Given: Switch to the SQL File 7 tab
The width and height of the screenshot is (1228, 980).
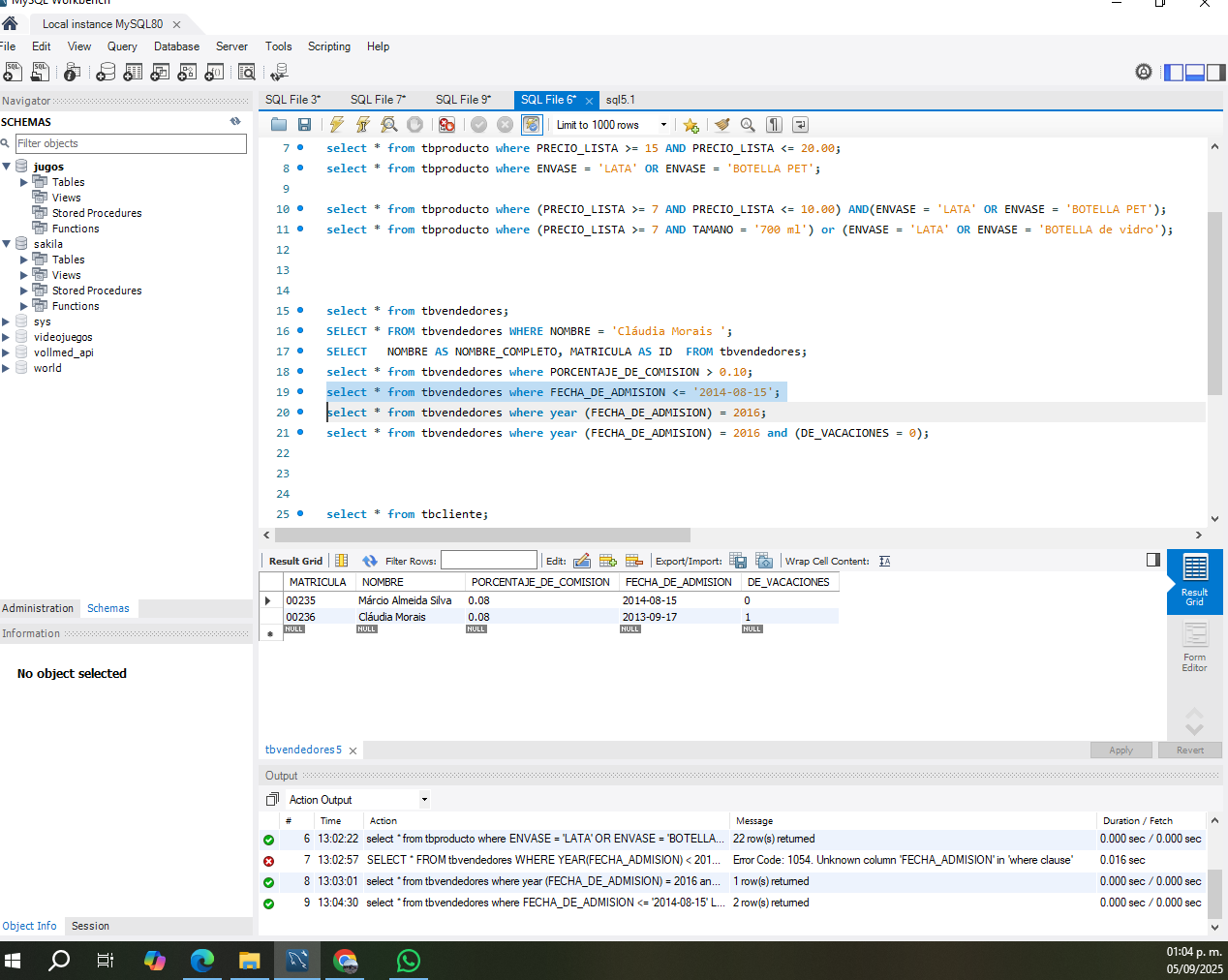Looking at the screenshot, I should [x=378, y=100].
